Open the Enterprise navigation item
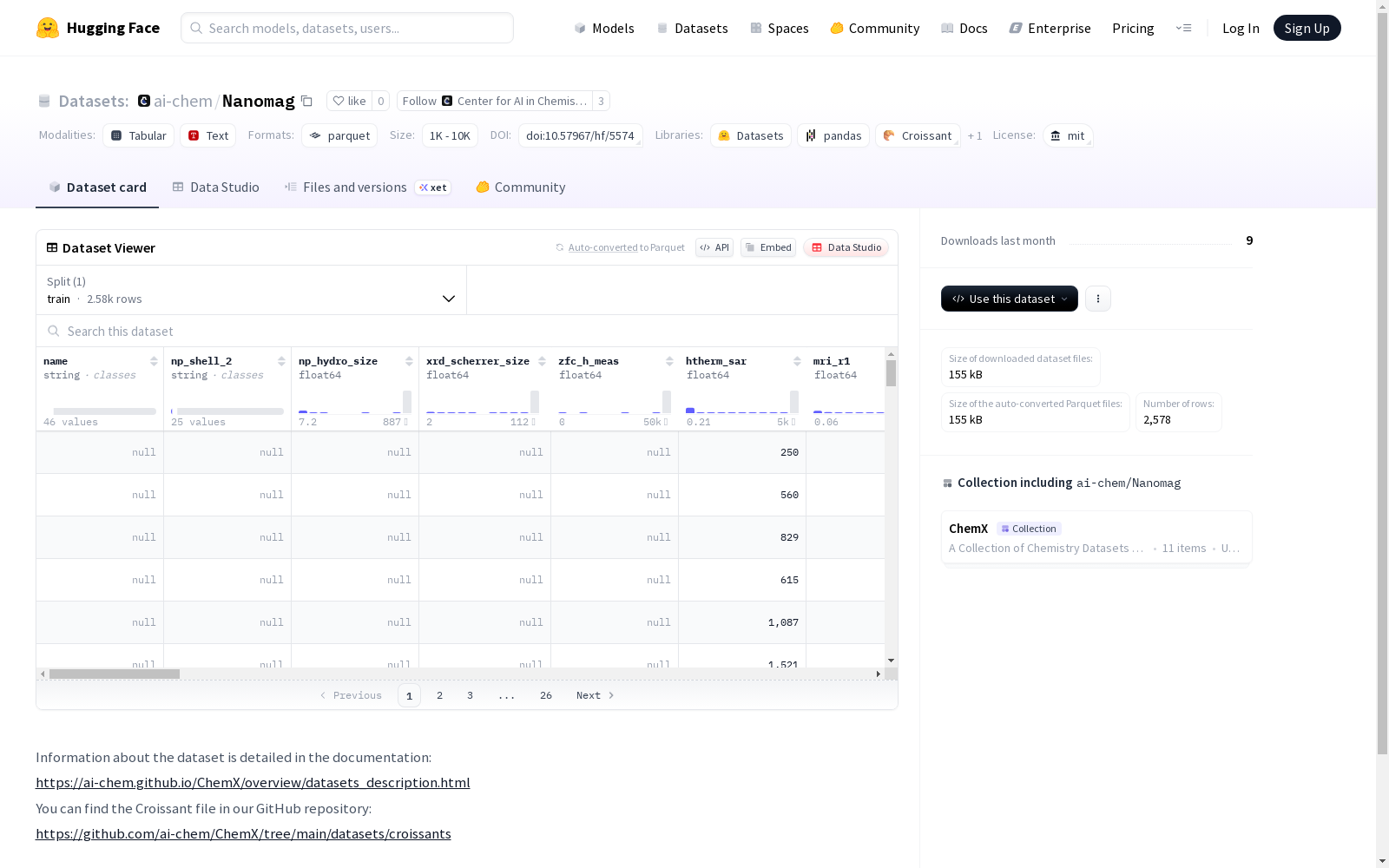 [x=1050, y=28]
